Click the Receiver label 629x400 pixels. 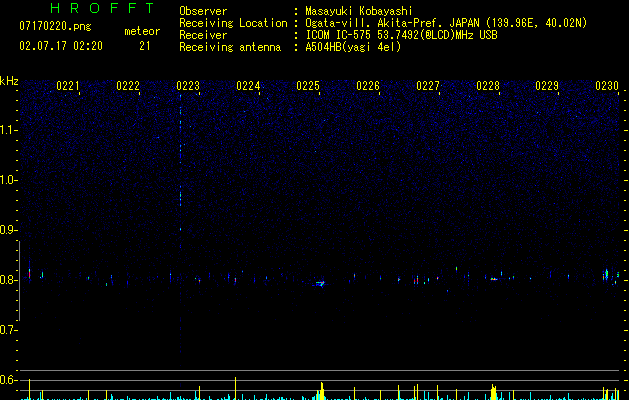(203, 35)
